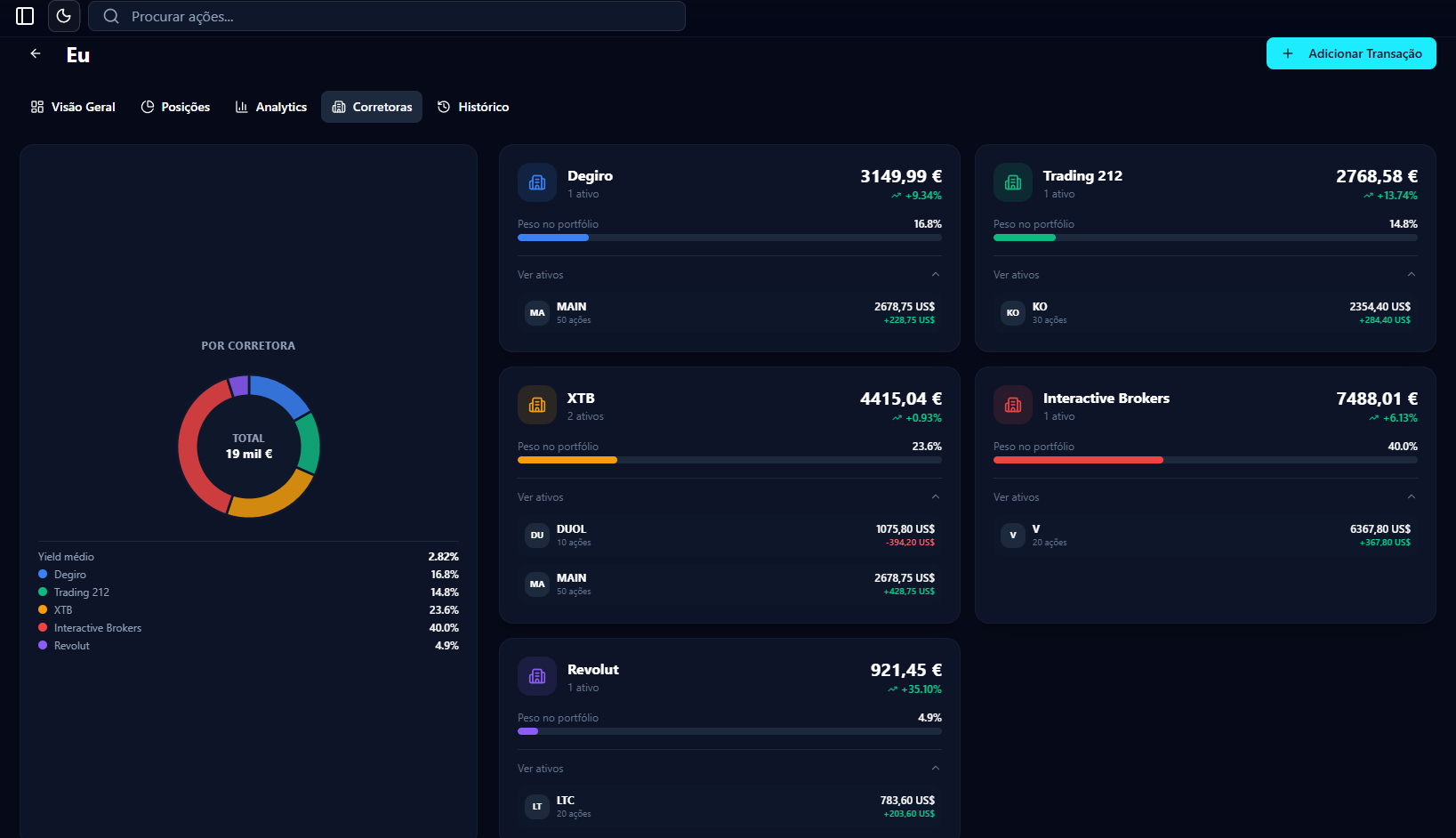Go back using the arrow beside Eu
Image resolution: width=1456 pixels, height=838 pixels.
click(x=36, y=53)
